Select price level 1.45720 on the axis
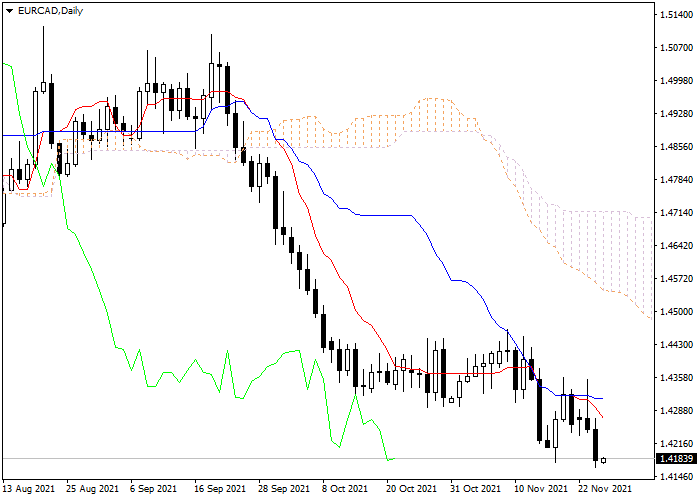The image size is (700, 500). [676, 279]
